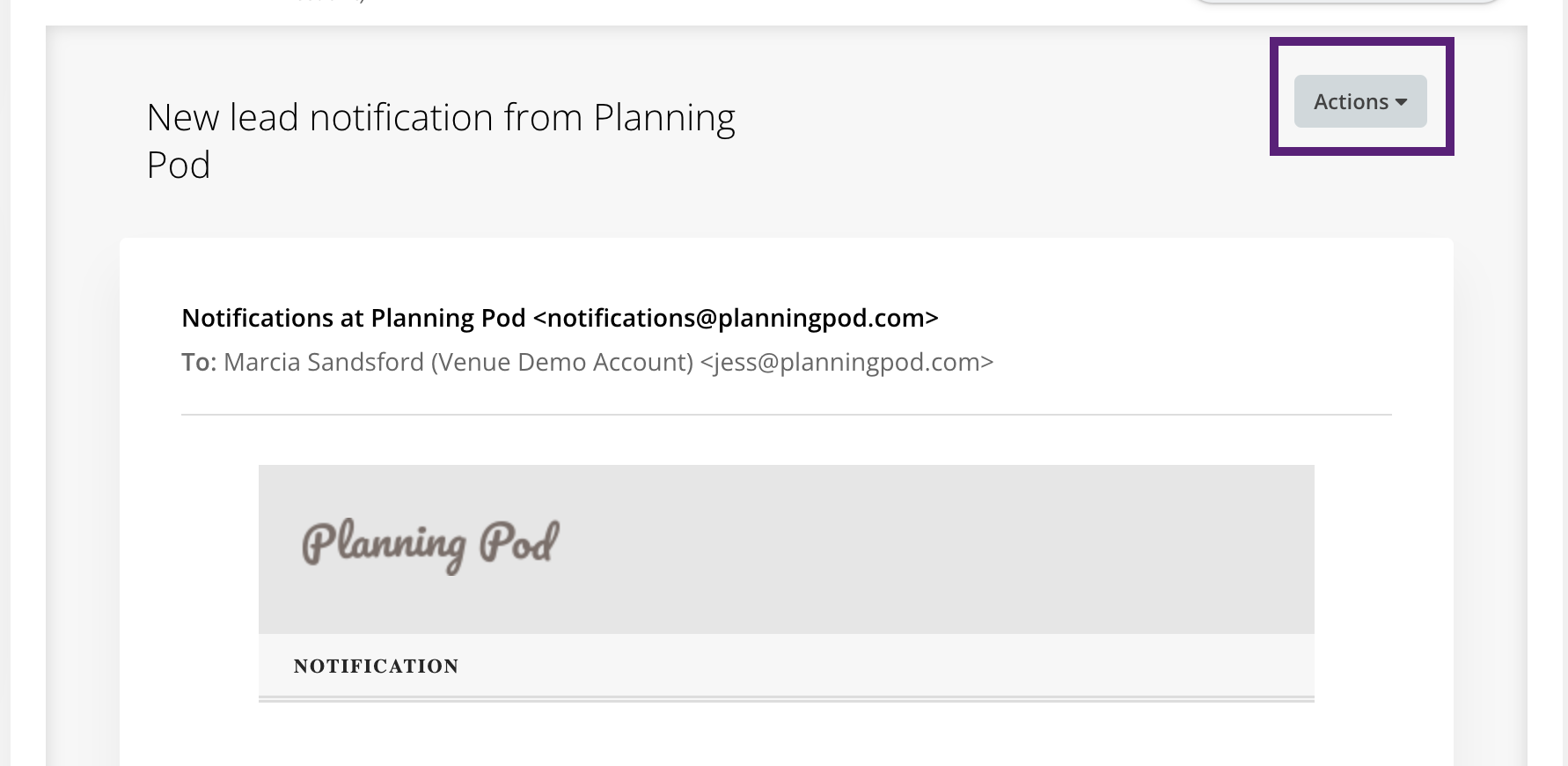The image size is (1568, 766).
Task: Click the NOTIFICATION section heading
Action: click(376, 667)
